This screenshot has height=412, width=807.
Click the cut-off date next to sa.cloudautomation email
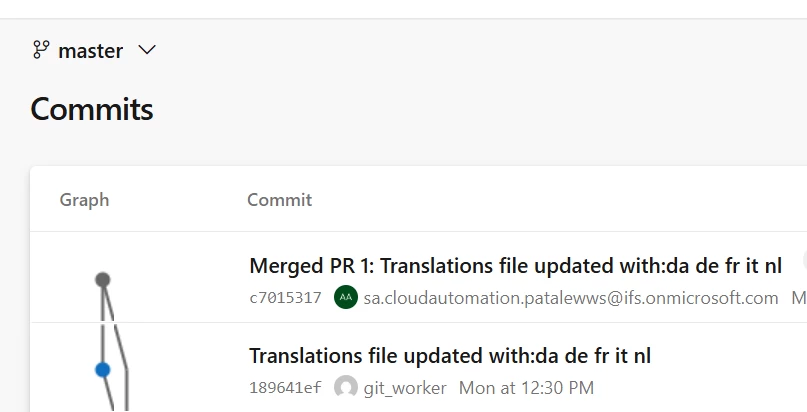pos(799,298)
